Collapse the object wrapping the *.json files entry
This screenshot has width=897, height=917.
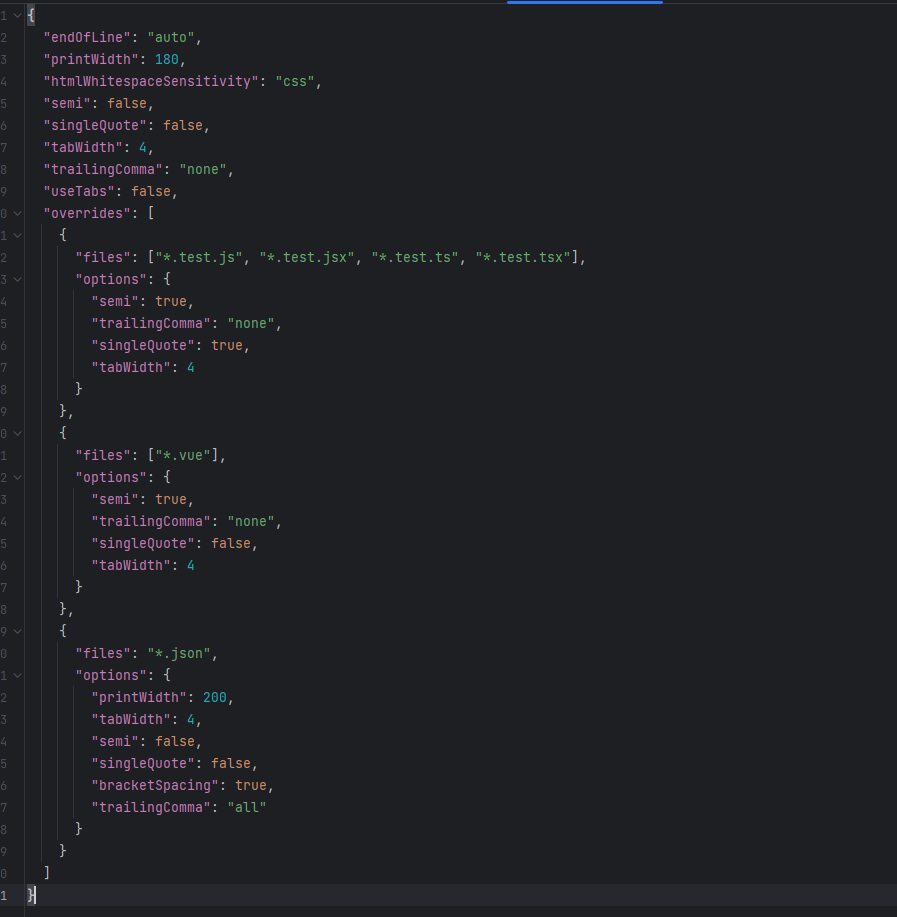[x=18, y=631]
